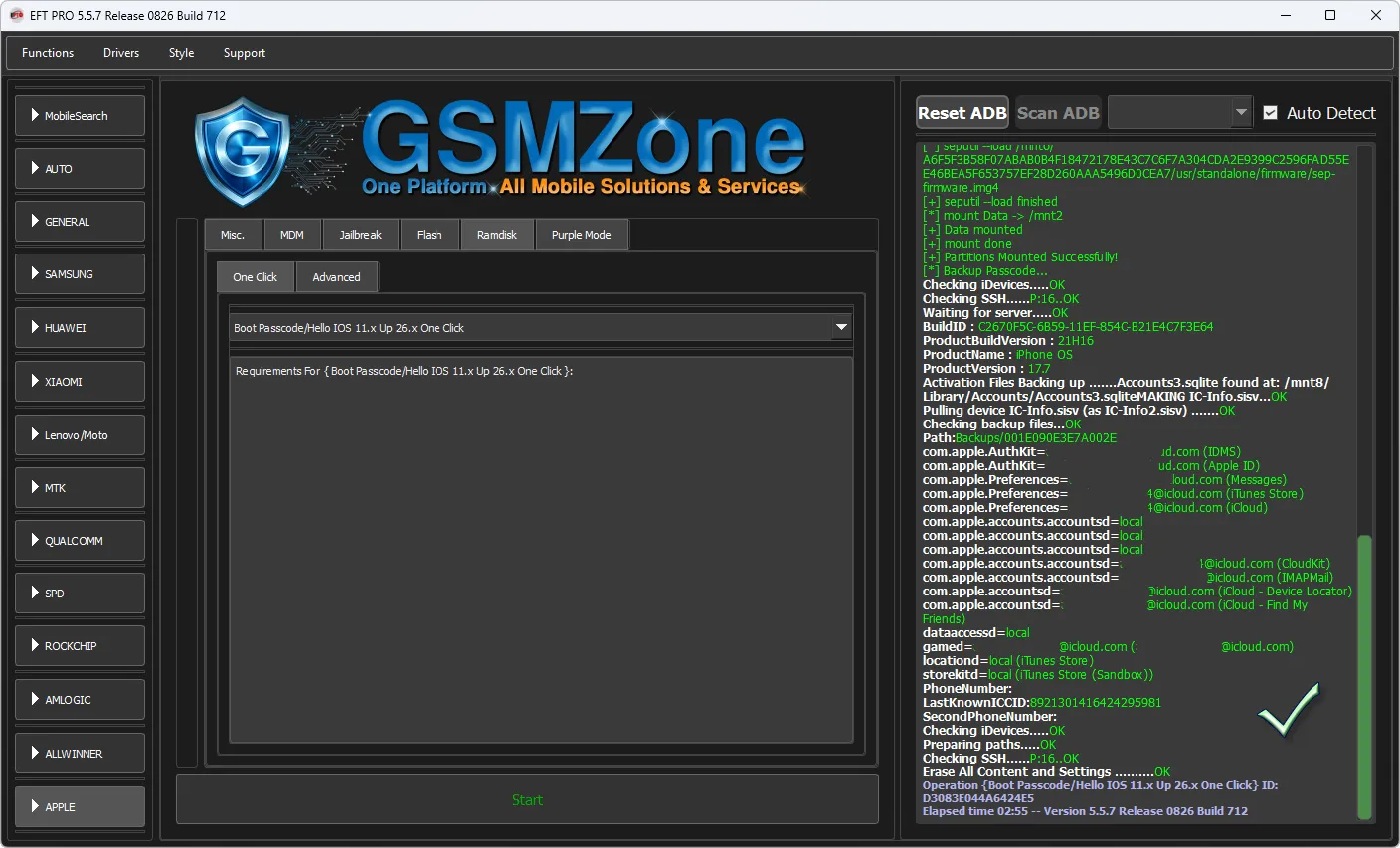
Task: Click the Operation ID D3083E044A6424E5 text
Action: (978, 798)
